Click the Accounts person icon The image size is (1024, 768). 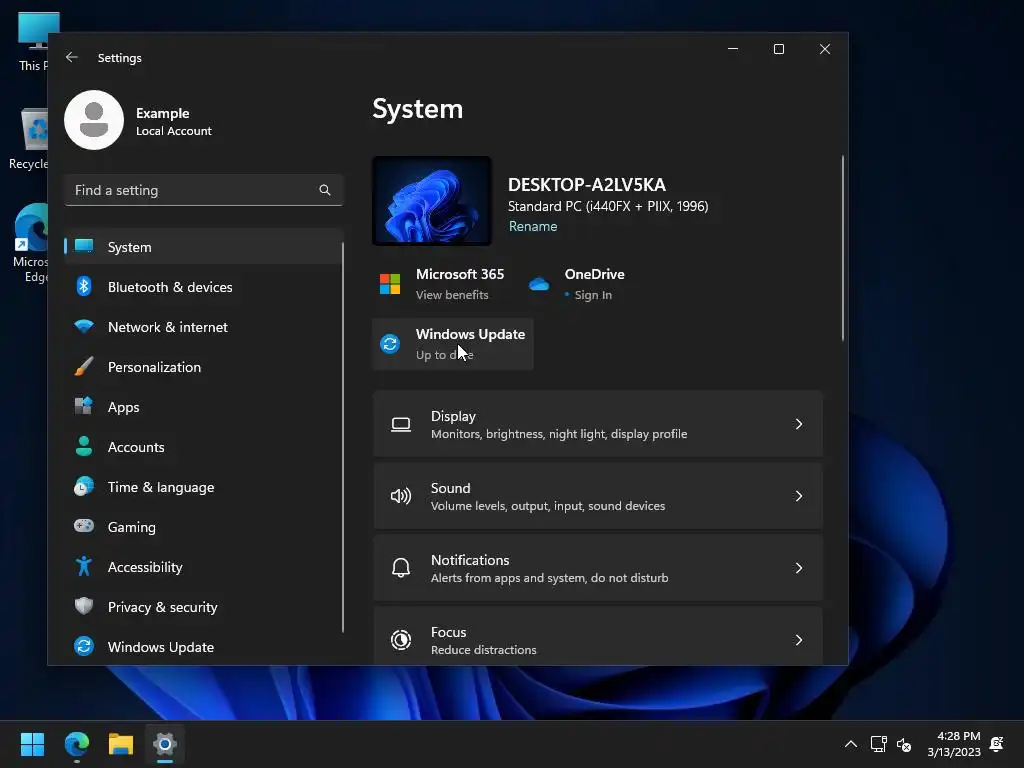point(84,447)
